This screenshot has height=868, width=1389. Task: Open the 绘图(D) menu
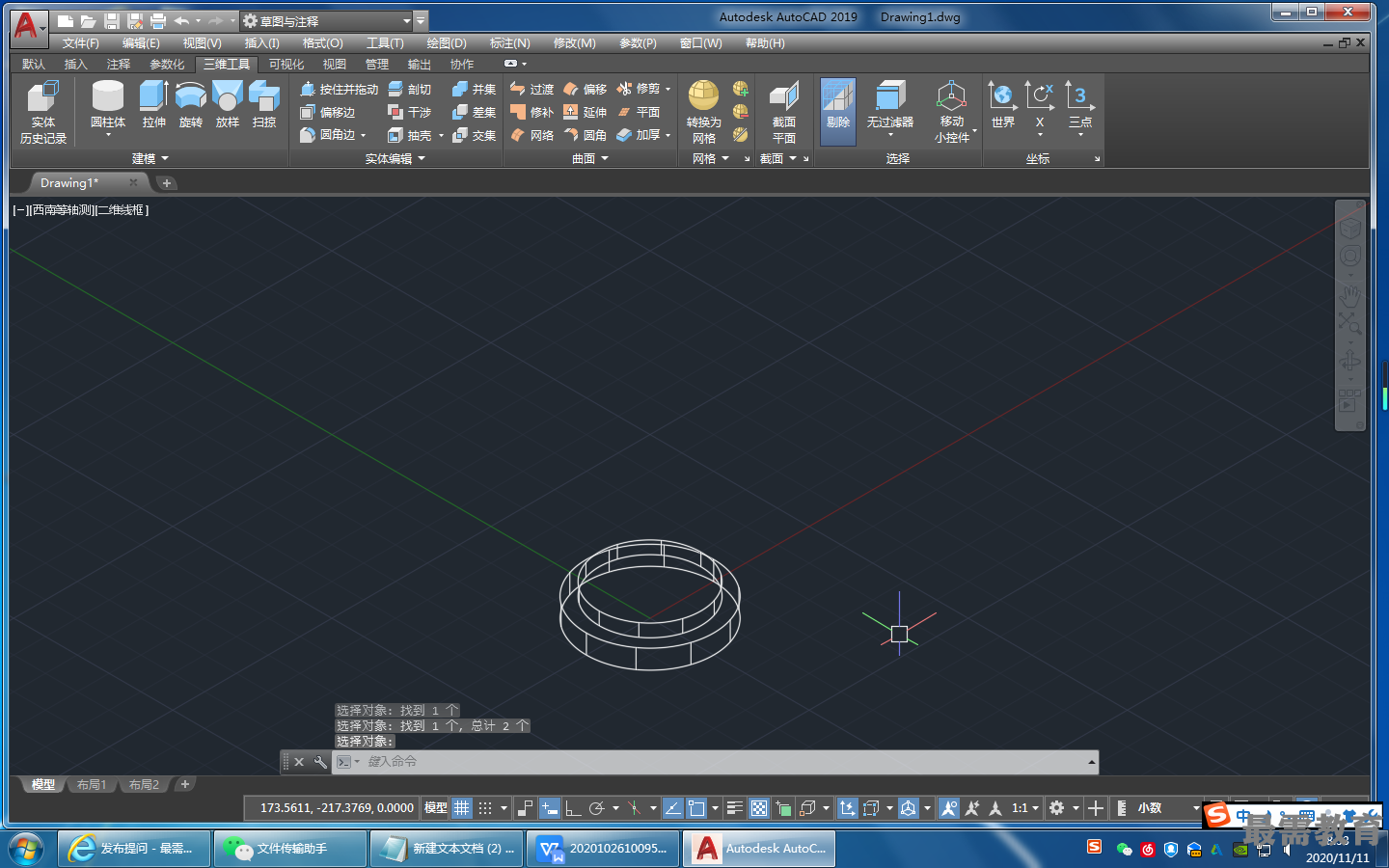pyautogui.click(x=446, y=43)
